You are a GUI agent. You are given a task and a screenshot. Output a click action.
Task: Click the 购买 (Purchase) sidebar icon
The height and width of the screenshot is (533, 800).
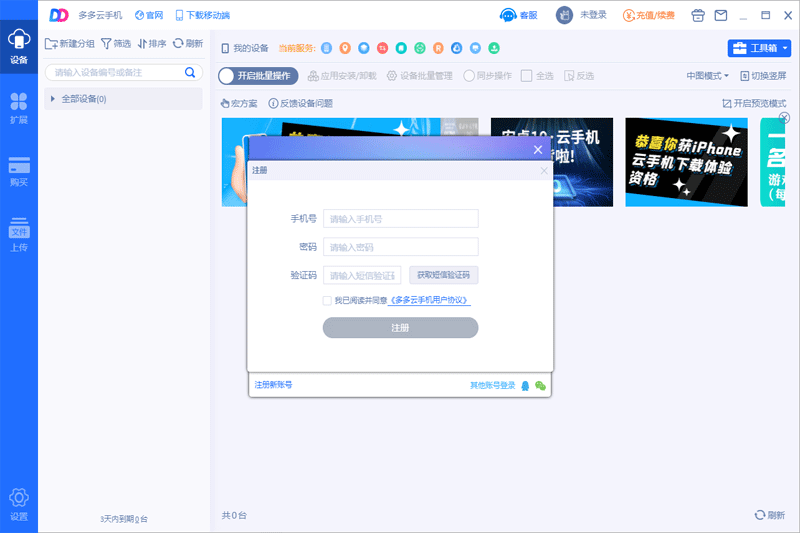19,170
